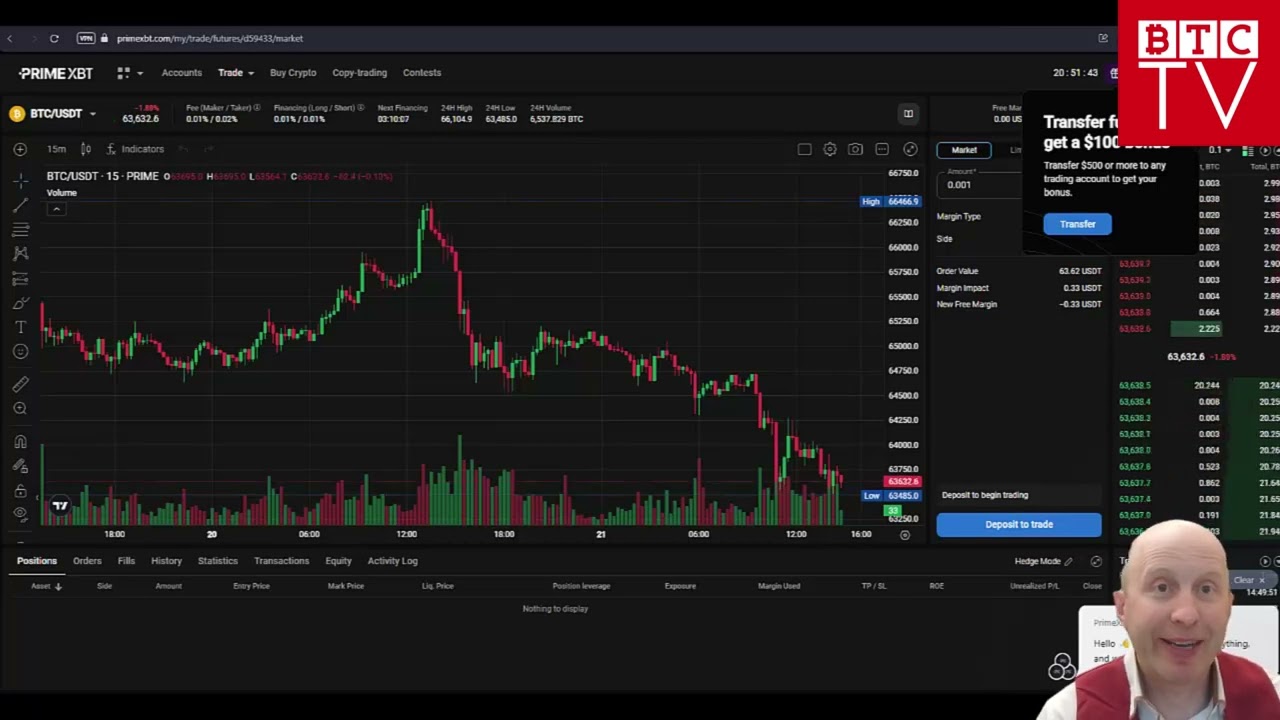The image size is (1280, 720).
Task: Toggle magnet mode for drawings
Action: click(x=20, y=441)
